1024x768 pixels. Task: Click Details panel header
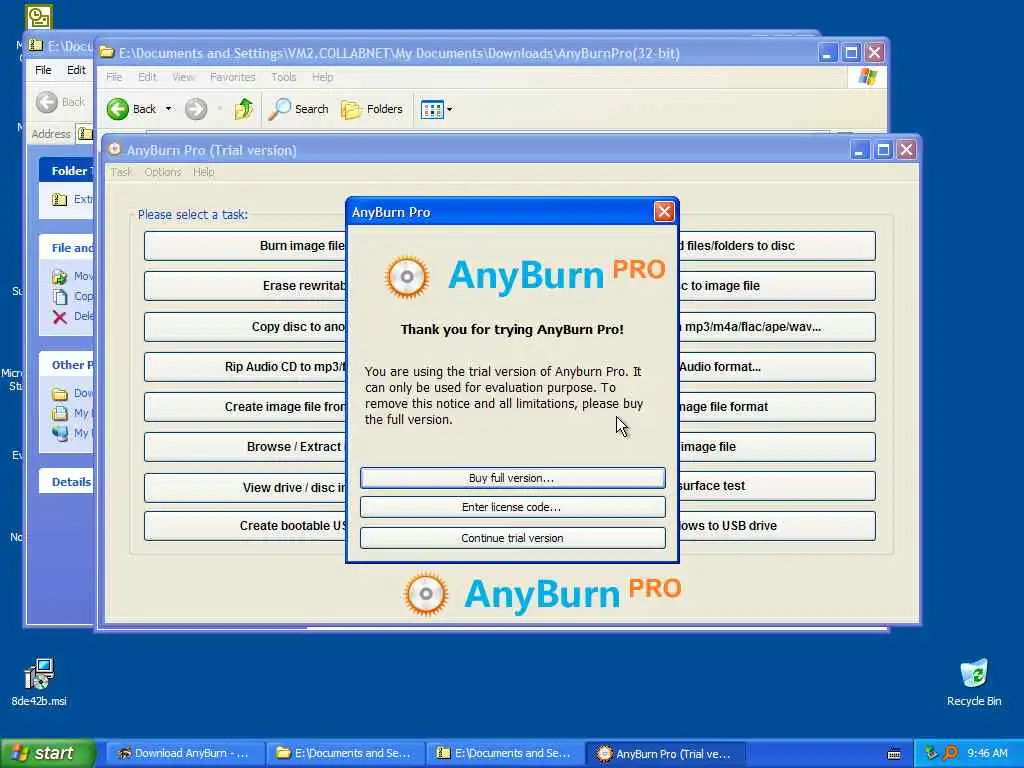pyautogui.click(x=66, y=482)
